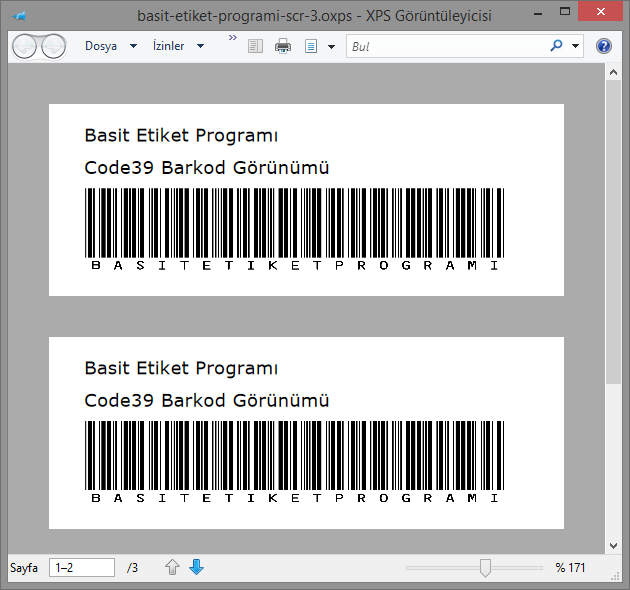Viewport: 630px width, 590px height.
Task: Expand the İzinler dropdown arrow
Action: 200,46
